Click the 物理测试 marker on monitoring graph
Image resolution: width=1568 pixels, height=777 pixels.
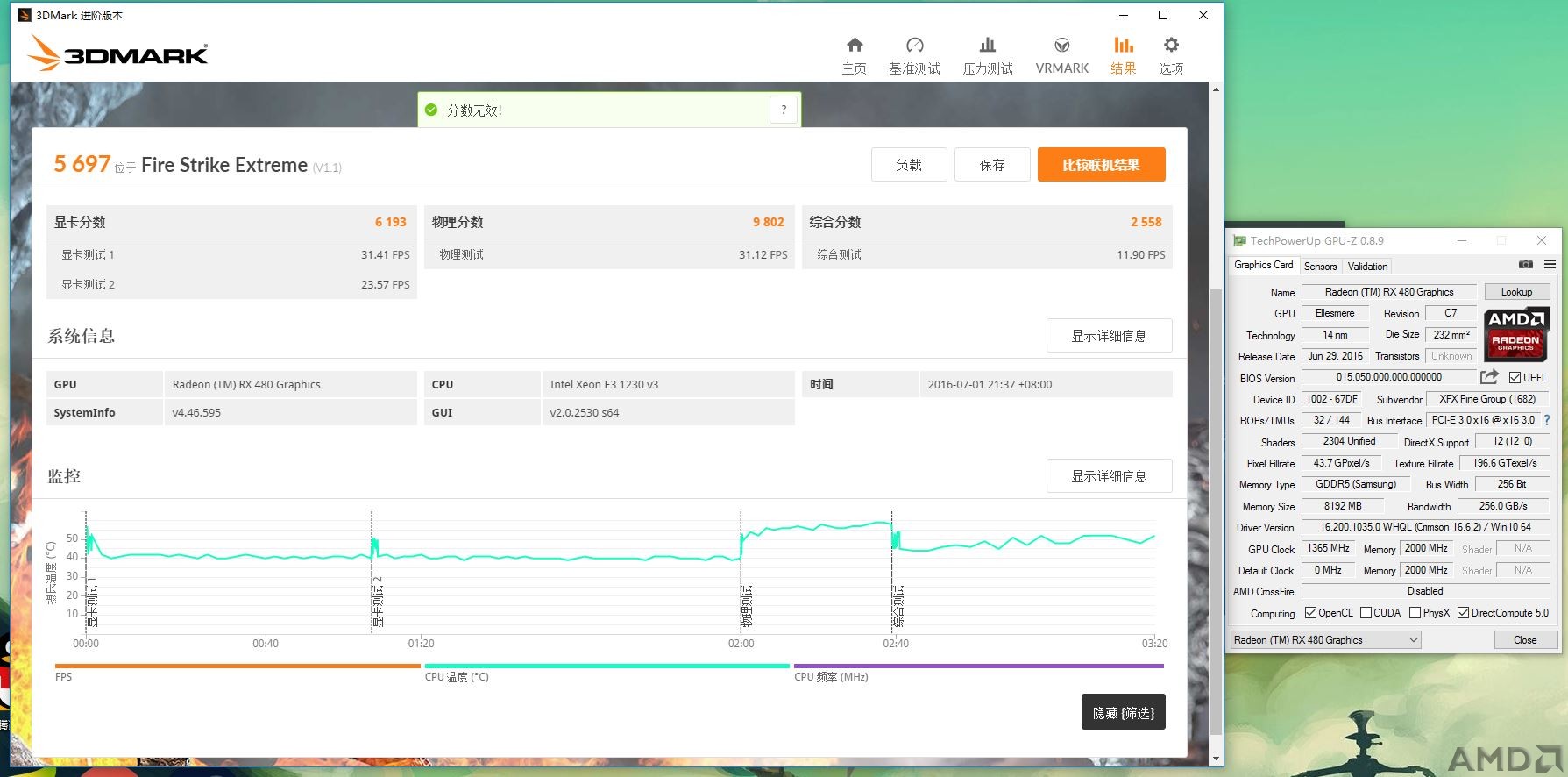(747, 606)
